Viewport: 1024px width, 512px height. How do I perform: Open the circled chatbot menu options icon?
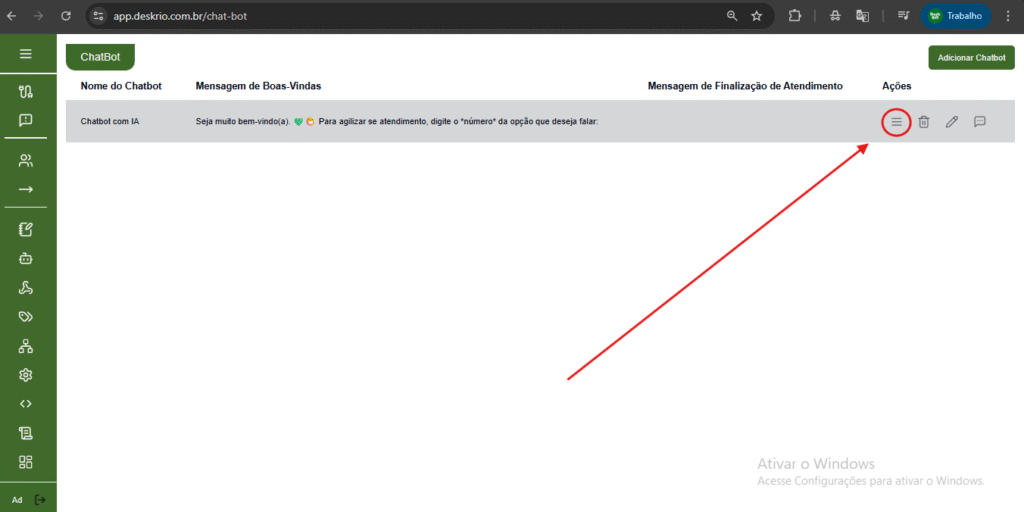coord(896,122)
